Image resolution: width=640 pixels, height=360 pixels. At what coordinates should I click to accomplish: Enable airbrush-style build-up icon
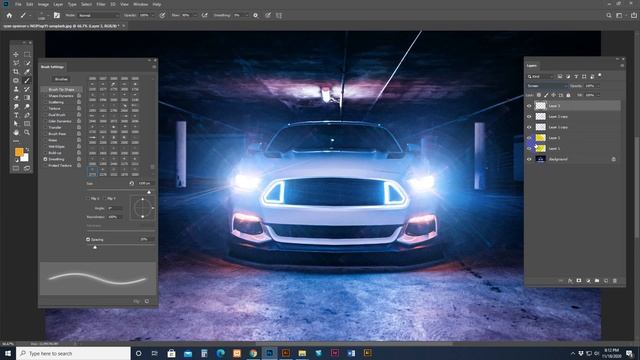pos(204,16)
